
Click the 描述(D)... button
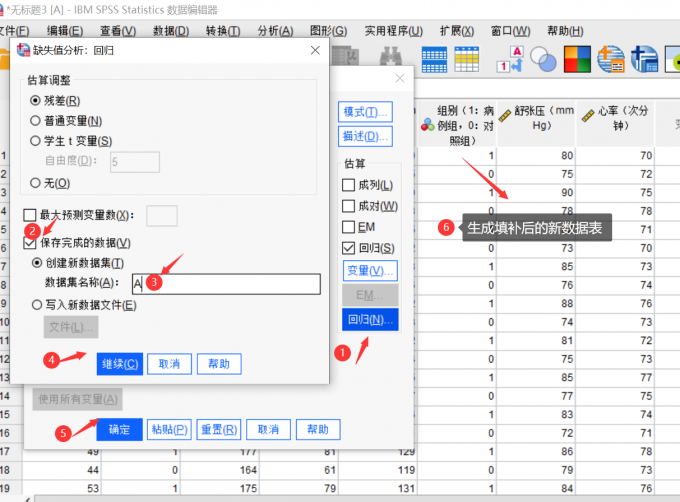coord(365,137)
